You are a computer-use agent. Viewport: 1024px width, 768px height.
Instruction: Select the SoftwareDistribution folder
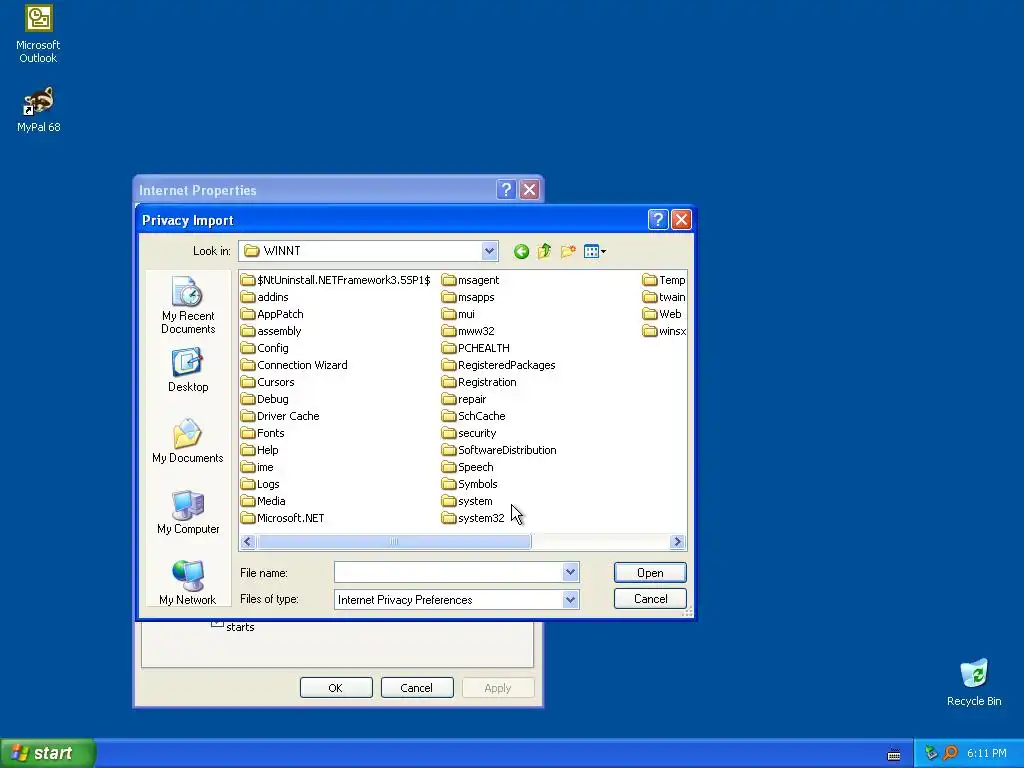(x=500, y=450)
